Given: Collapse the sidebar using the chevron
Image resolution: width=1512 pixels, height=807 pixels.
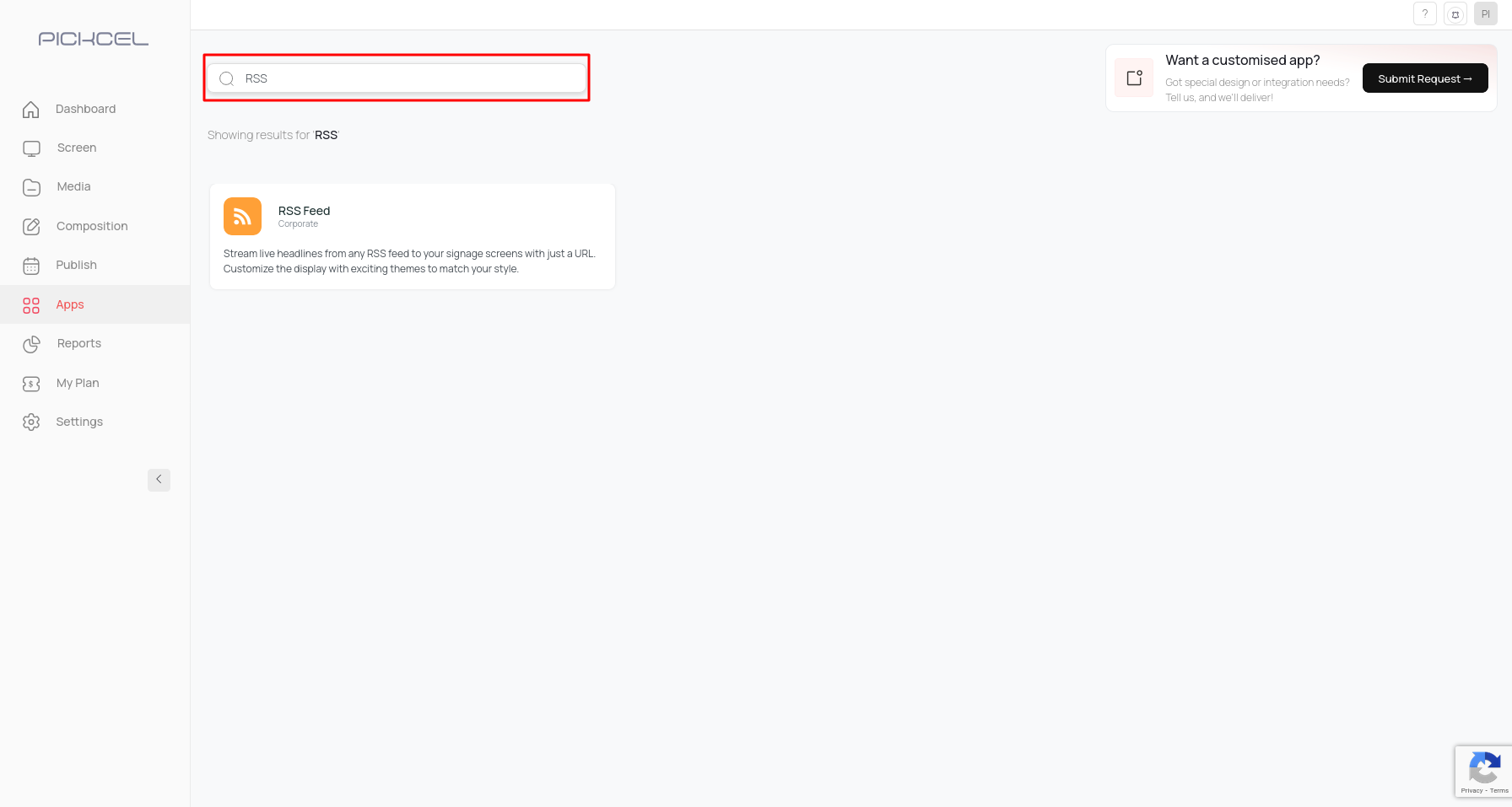Looking at the screenshot, I should [159, 479].
